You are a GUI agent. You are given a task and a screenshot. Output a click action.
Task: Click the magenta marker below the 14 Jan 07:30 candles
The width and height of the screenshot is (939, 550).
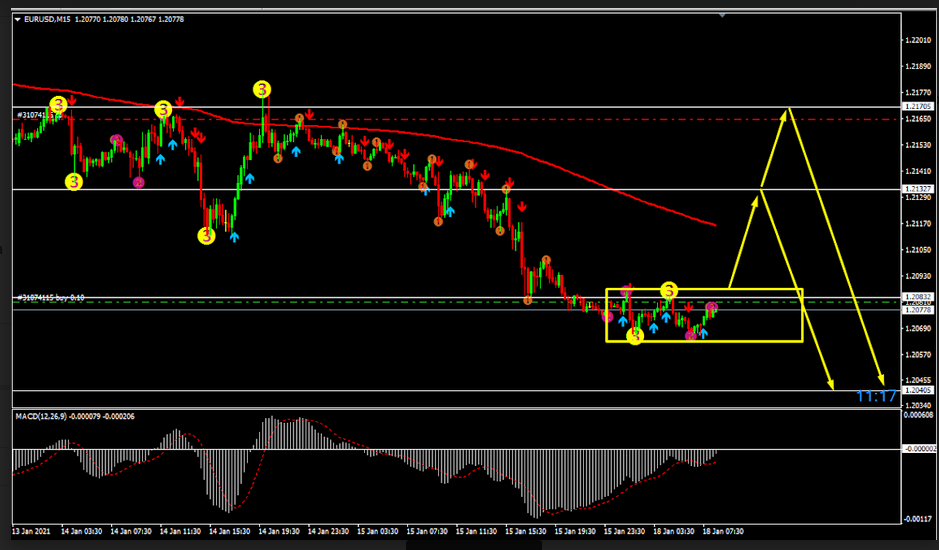click(x=138, y=182)
